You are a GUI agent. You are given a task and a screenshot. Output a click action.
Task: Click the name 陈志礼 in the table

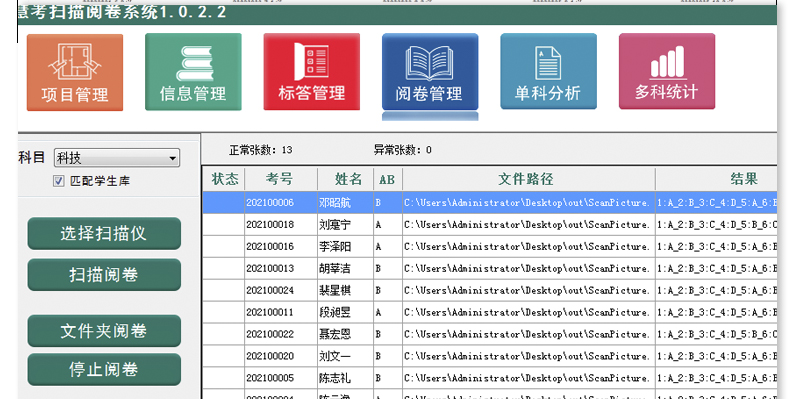pyautogui.click(x=335, y=378)
